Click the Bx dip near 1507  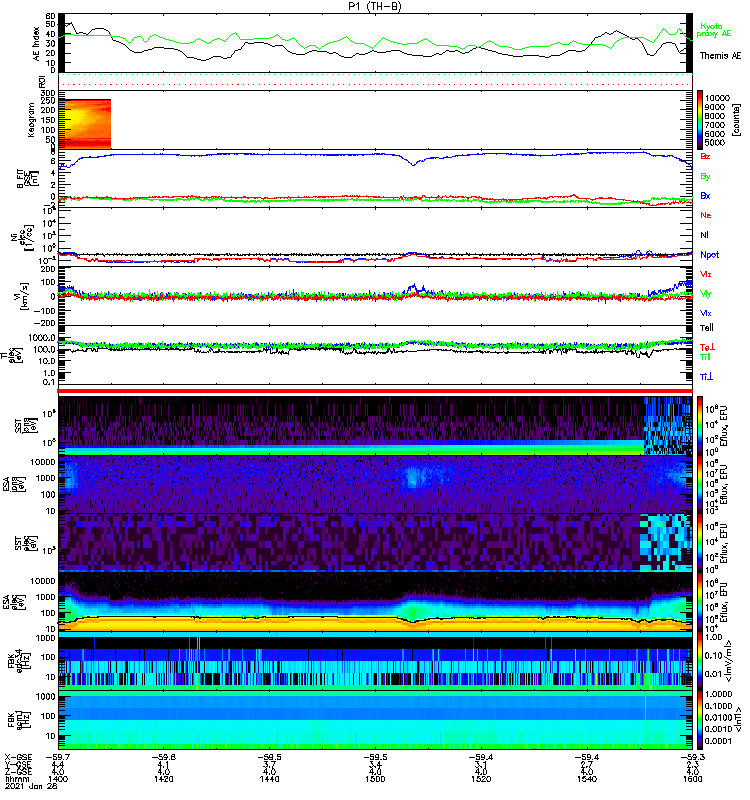pos(414,163)
